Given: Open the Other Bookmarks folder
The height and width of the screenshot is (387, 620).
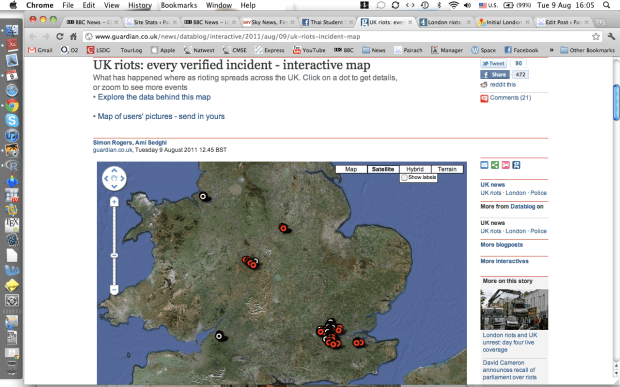Looking at the screenshot, I should pyautogui.click(x=588, y=50).
